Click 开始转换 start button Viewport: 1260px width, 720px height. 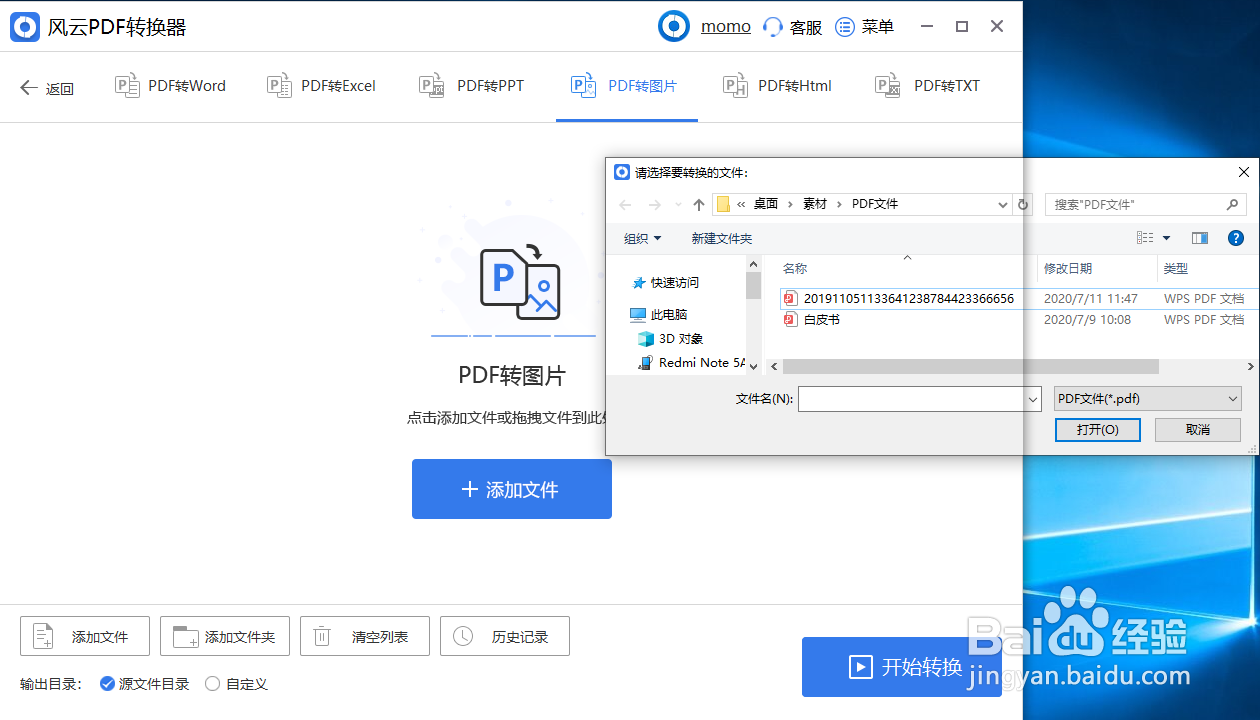(x=902, y=667)
